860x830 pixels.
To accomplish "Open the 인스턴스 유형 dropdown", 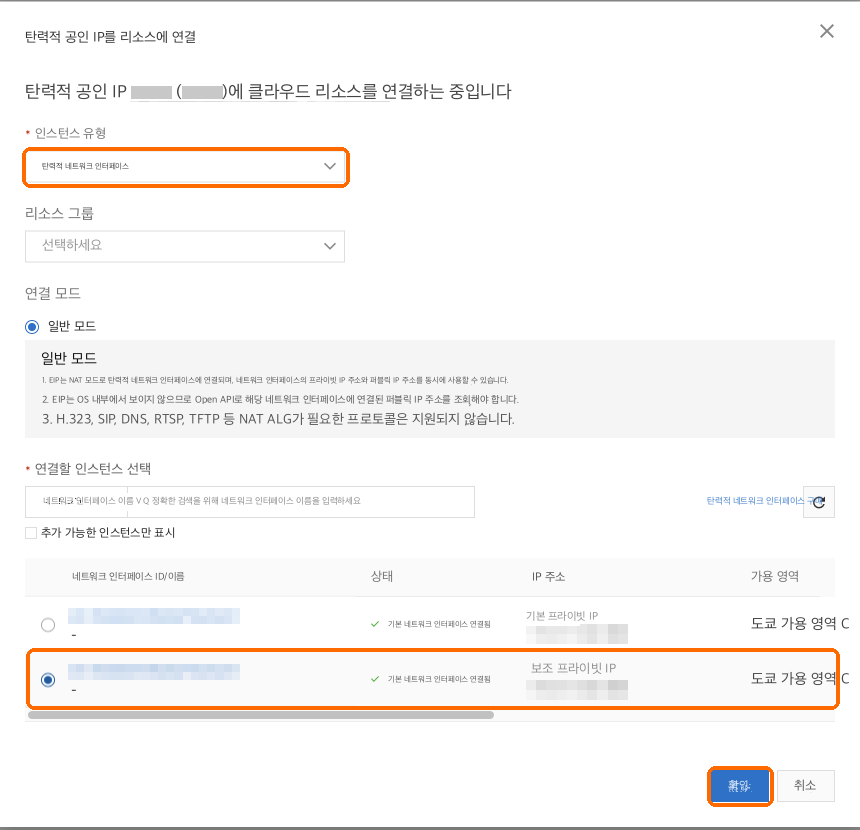I will 185,166.
